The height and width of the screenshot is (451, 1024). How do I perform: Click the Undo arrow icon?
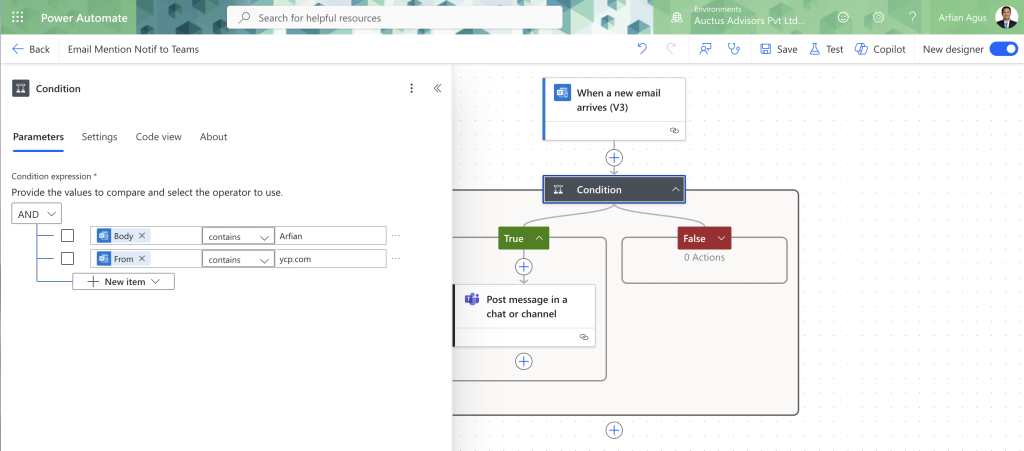[642, 49]
